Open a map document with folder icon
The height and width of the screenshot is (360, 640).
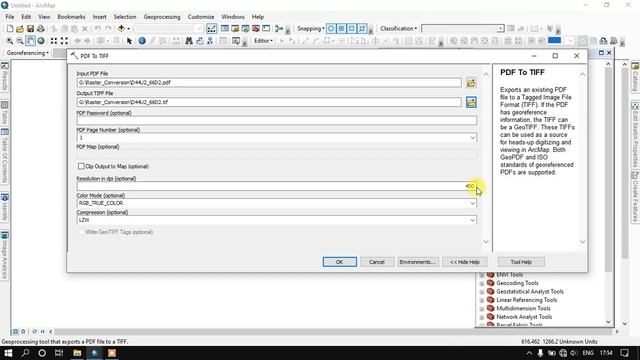tap(20, 29)
